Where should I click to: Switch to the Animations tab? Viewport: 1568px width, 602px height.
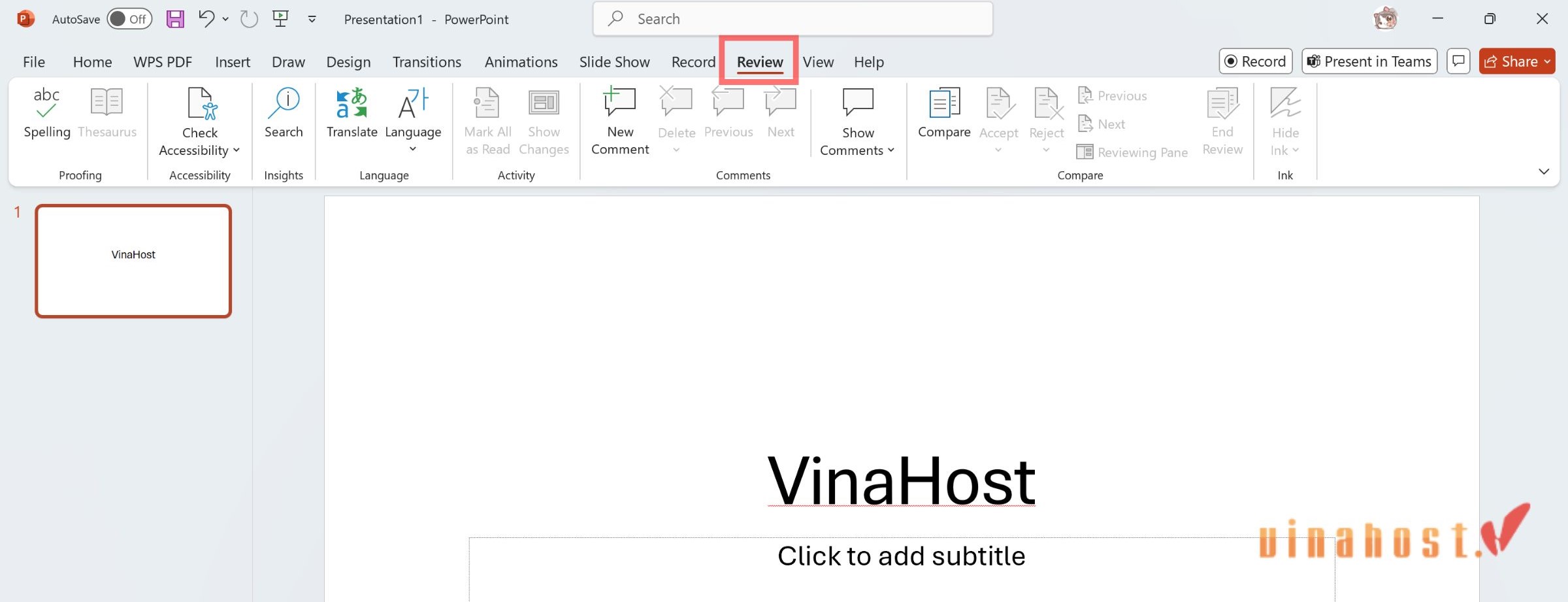tap(521, 61)
